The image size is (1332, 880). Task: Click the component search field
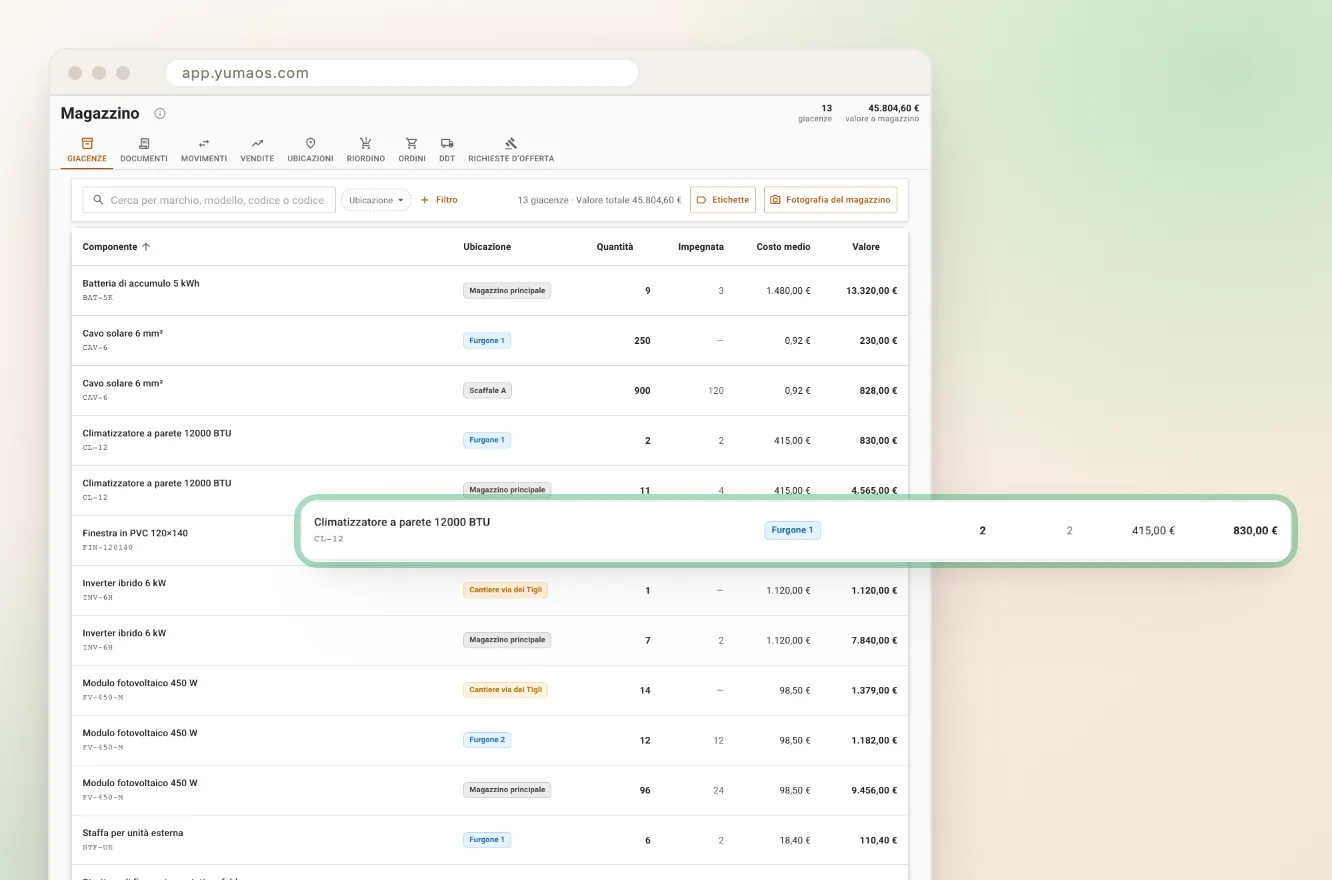(209, 200)
